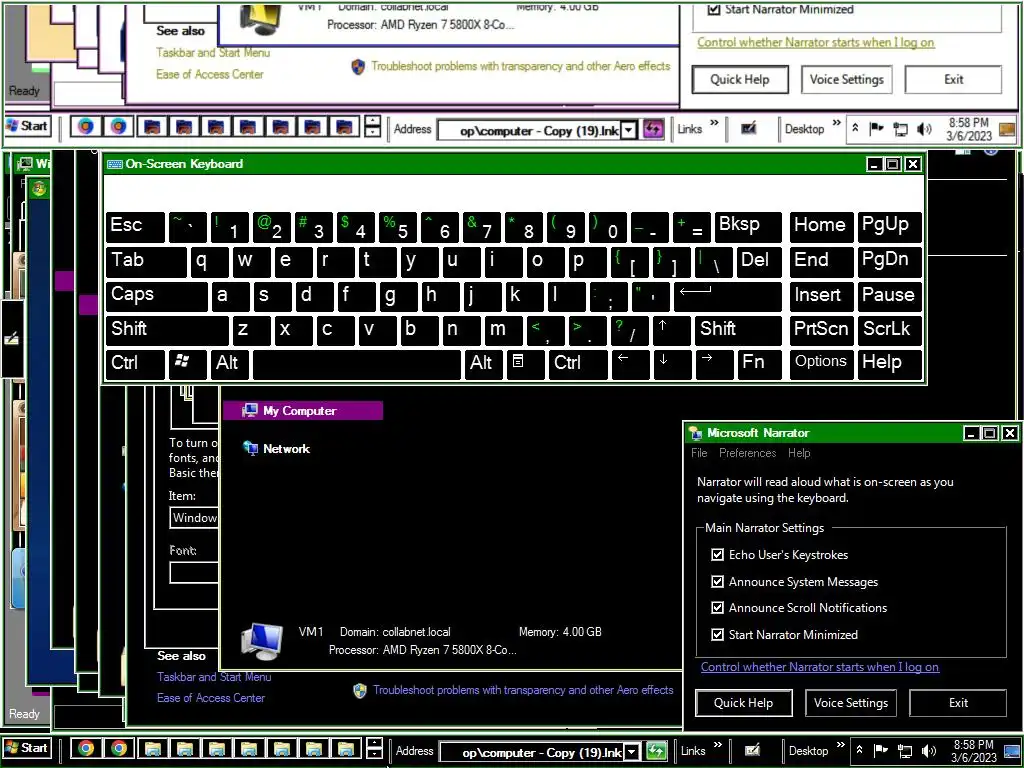The width and height of the screenshot is (1024, 768).
Task: Click the context menu key on On-Screen Keyboard
Action: click(525, 364)
